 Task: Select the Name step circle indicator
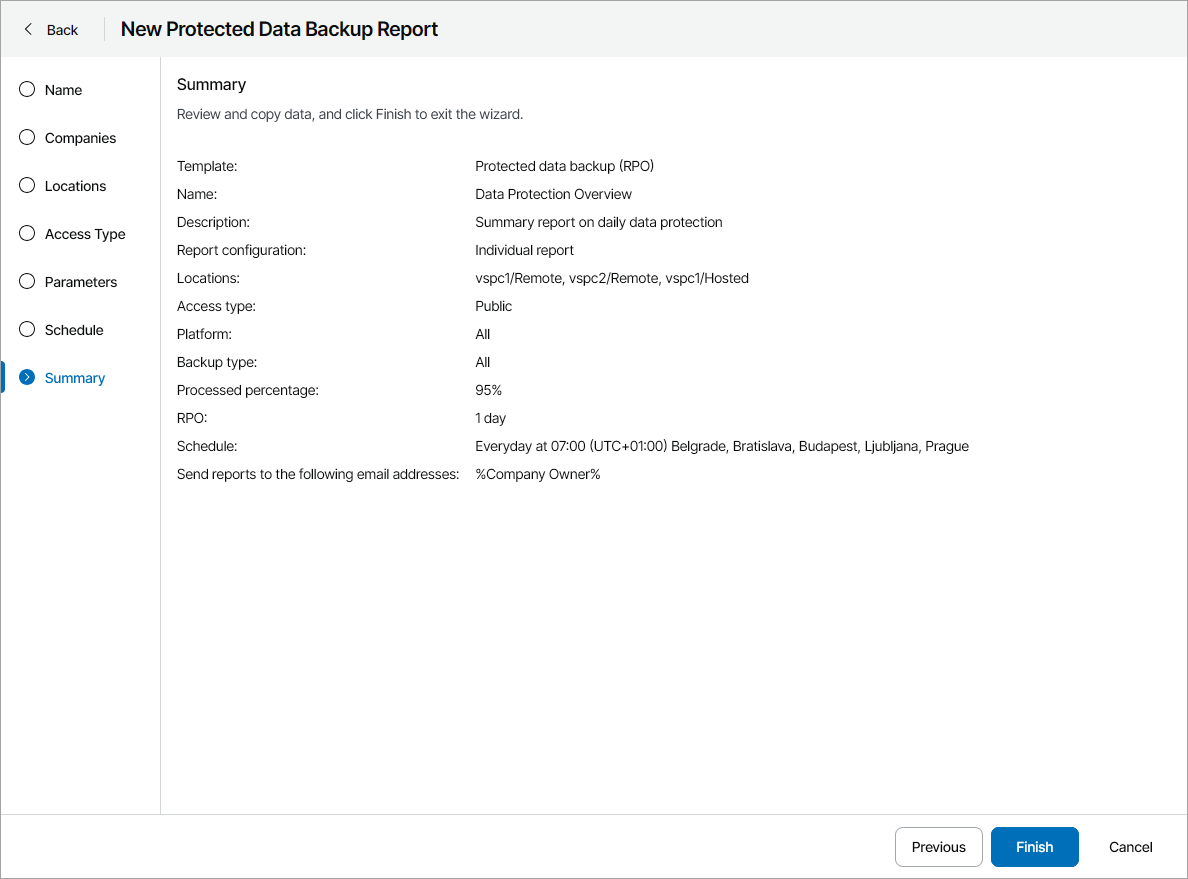26,89
